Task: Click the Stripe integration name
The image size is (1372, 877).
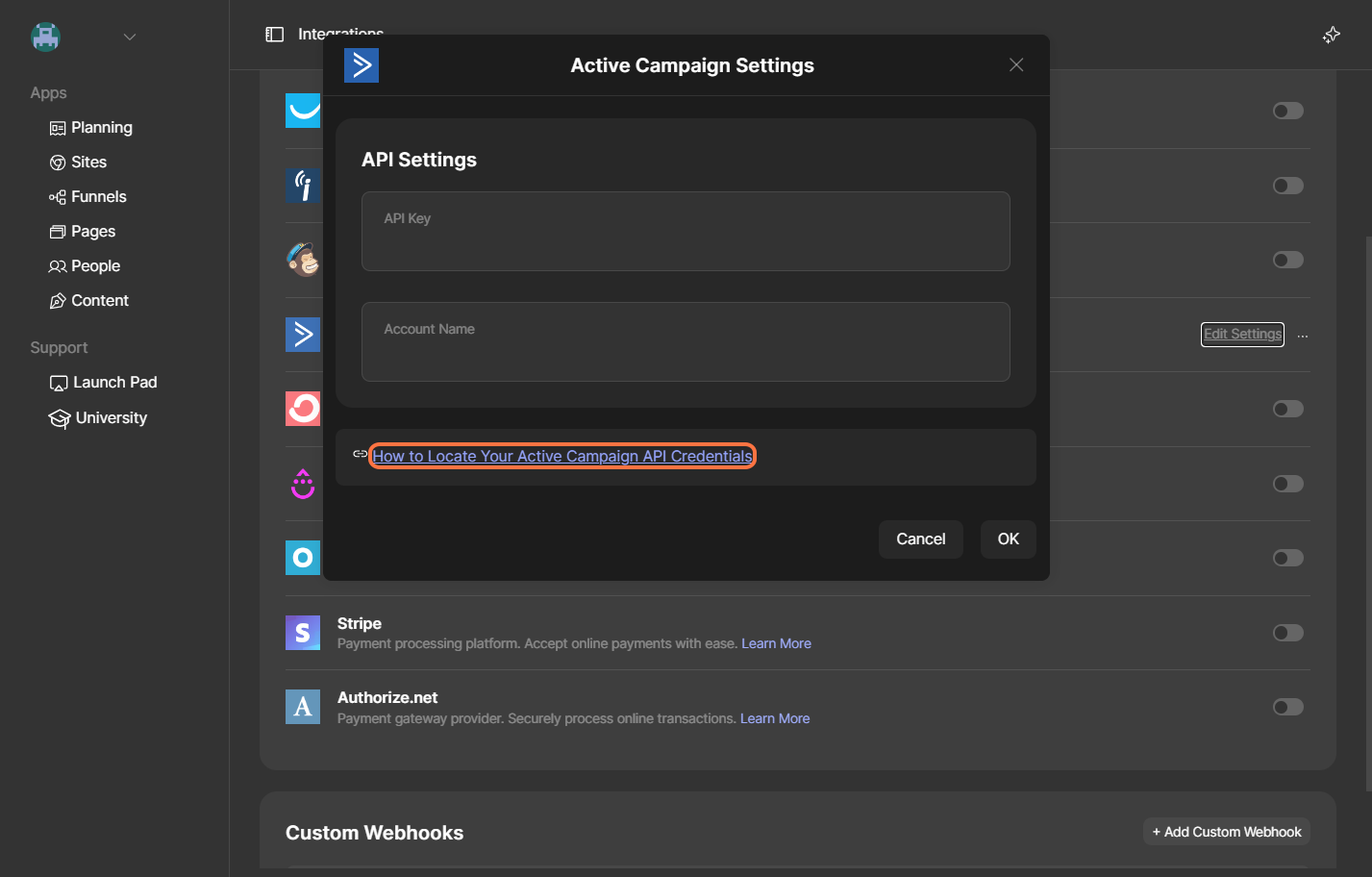Action: (360, 623)
